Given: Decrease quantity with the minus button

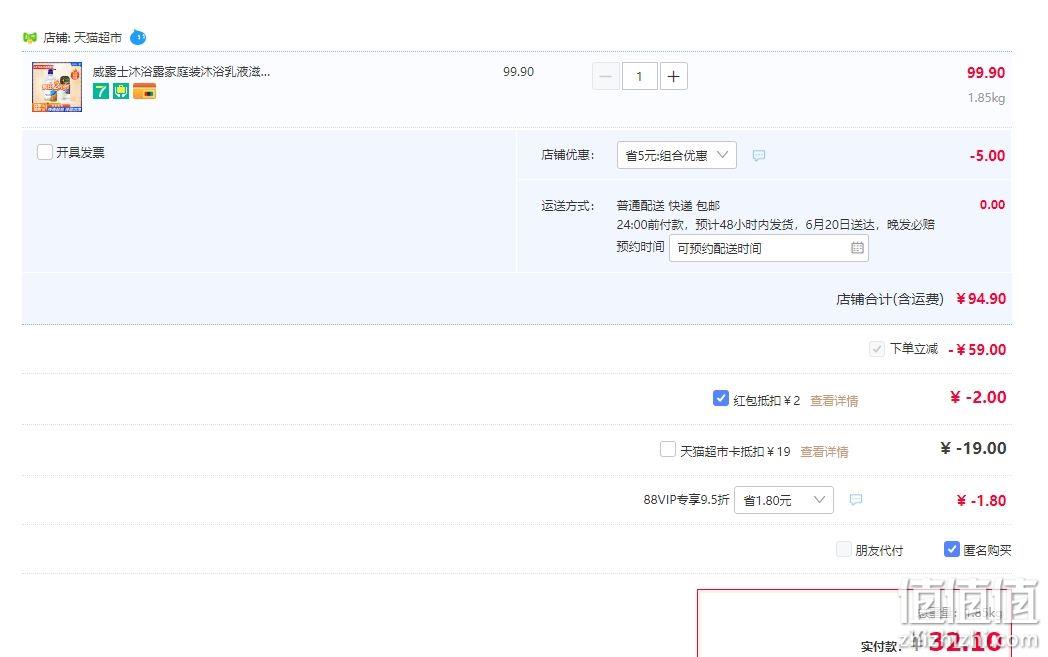Looking at the screenshot, I should coord(606,76).
